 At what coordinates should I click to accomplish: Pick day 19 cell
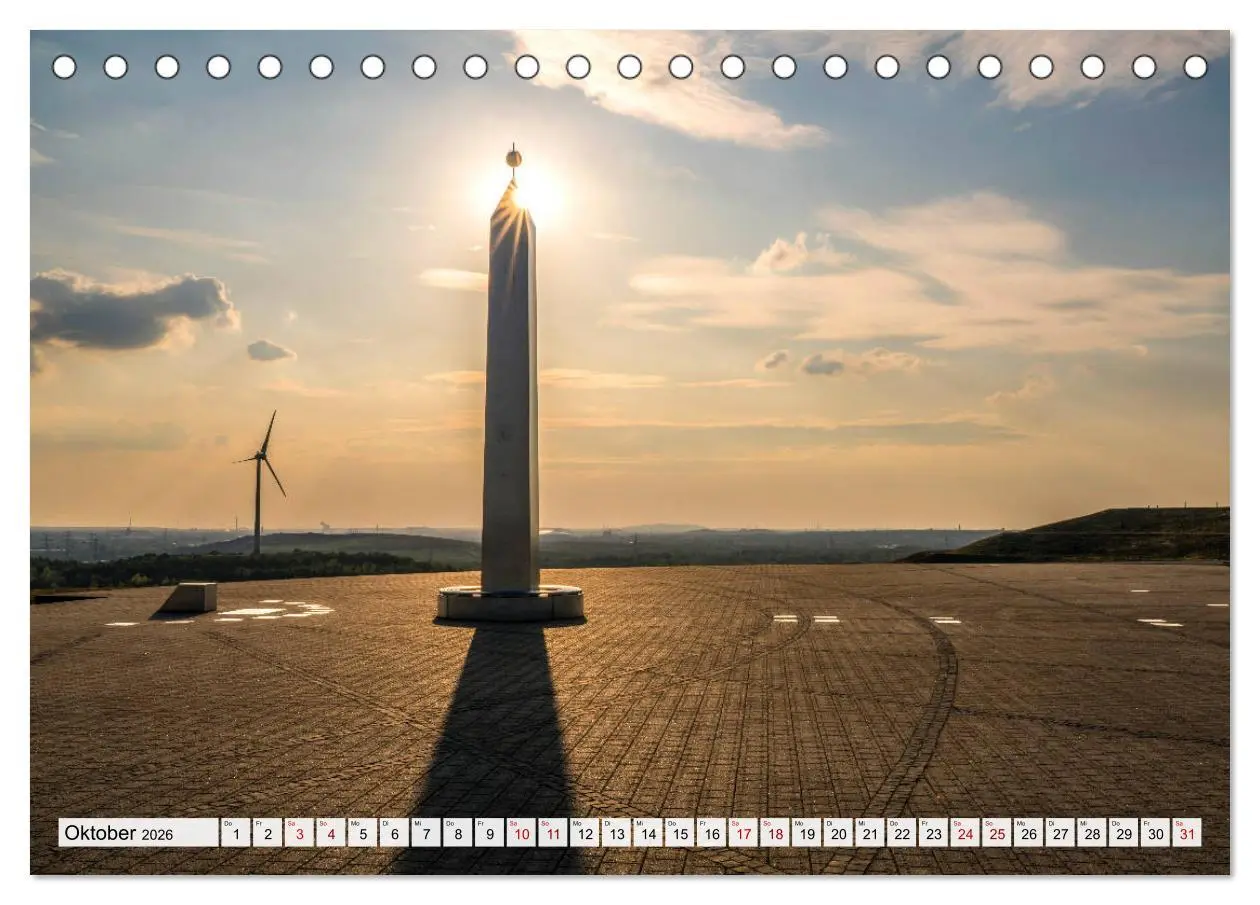pyautogui.click(x=806, y=832)
